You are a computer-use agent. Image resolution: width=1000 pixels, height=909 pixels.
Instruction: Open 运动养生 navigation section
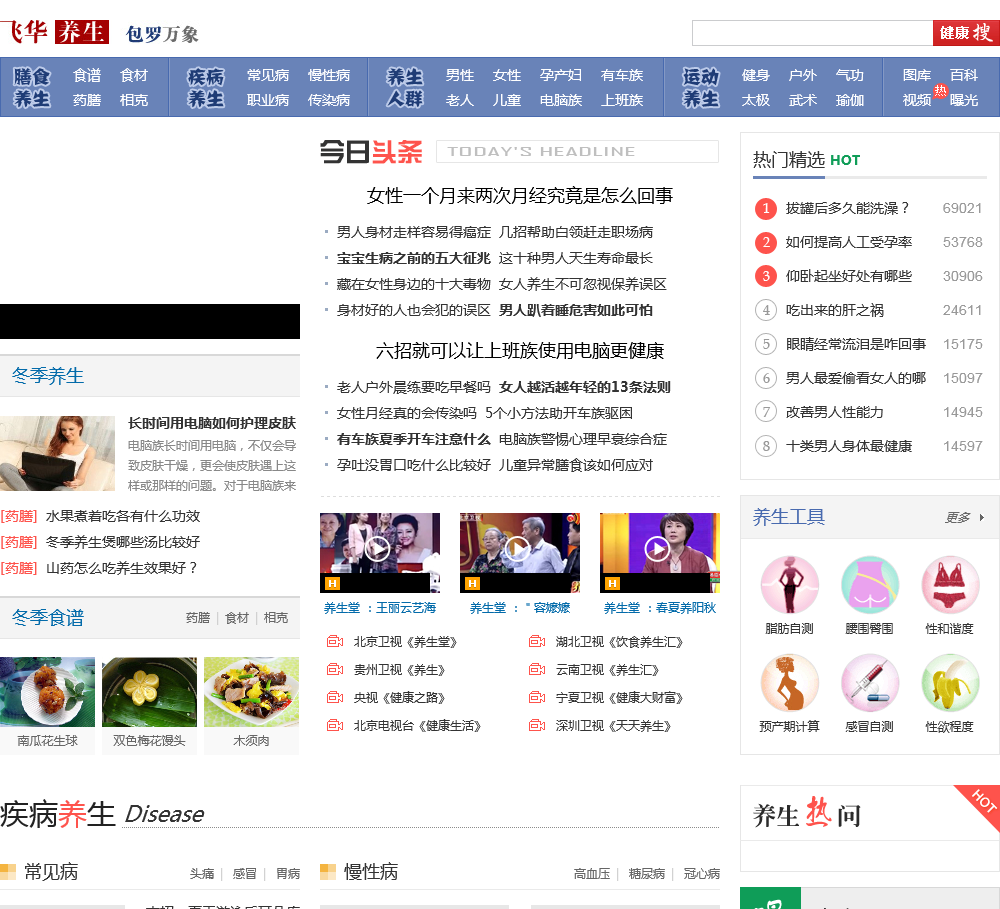coord(701,87)
